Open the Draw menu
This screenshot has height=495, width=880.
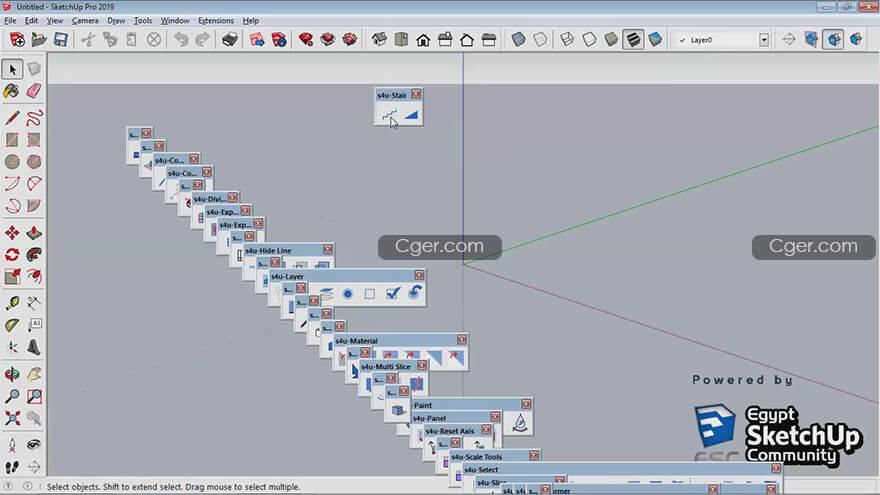tap(116, 20)
